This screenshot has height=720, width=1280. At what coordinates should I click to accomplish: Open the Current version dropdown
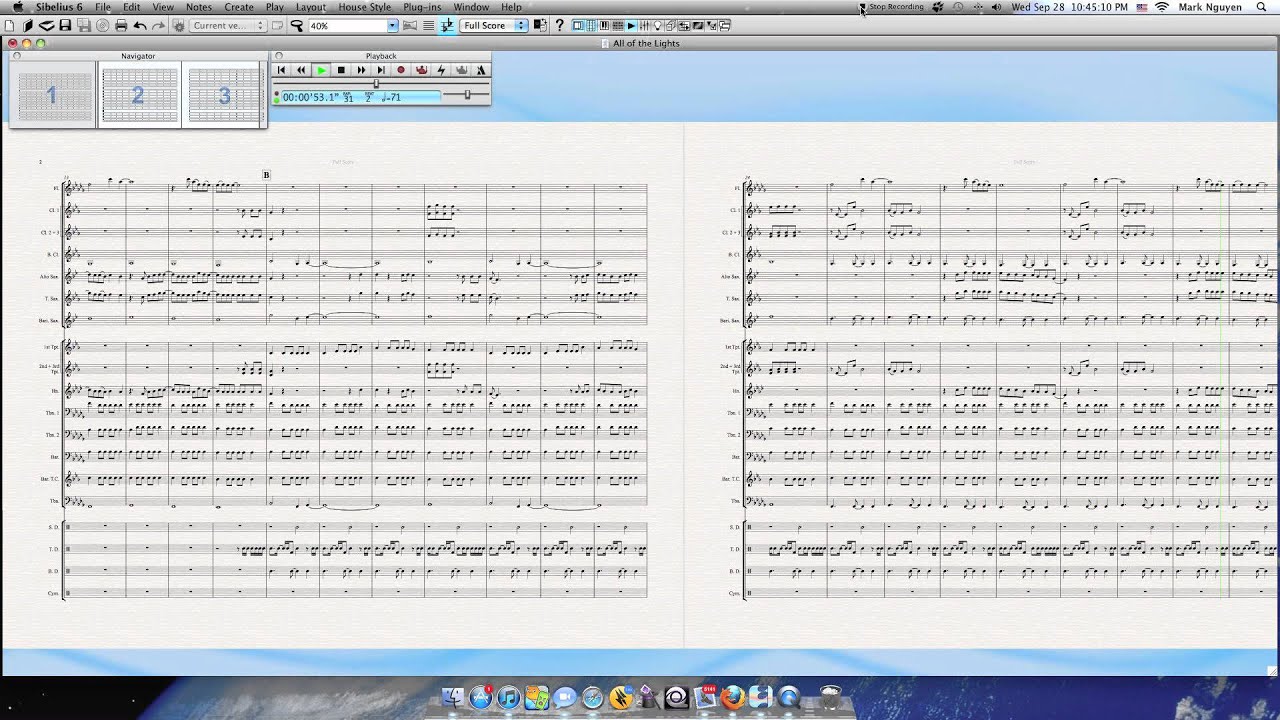(227, 25)
